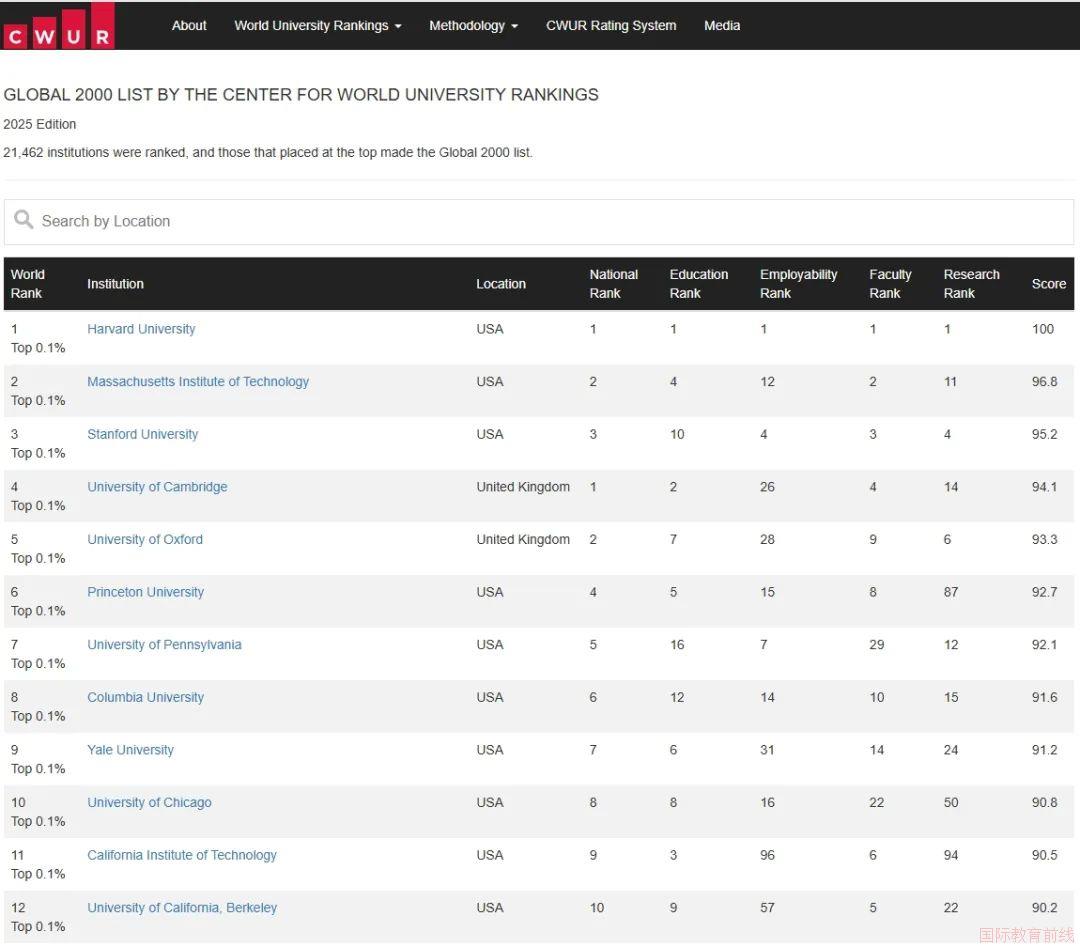Viewport: 1080px width, 947px height.
Task: Click Princeton's score of 92.7
Action: [1044, 592]
